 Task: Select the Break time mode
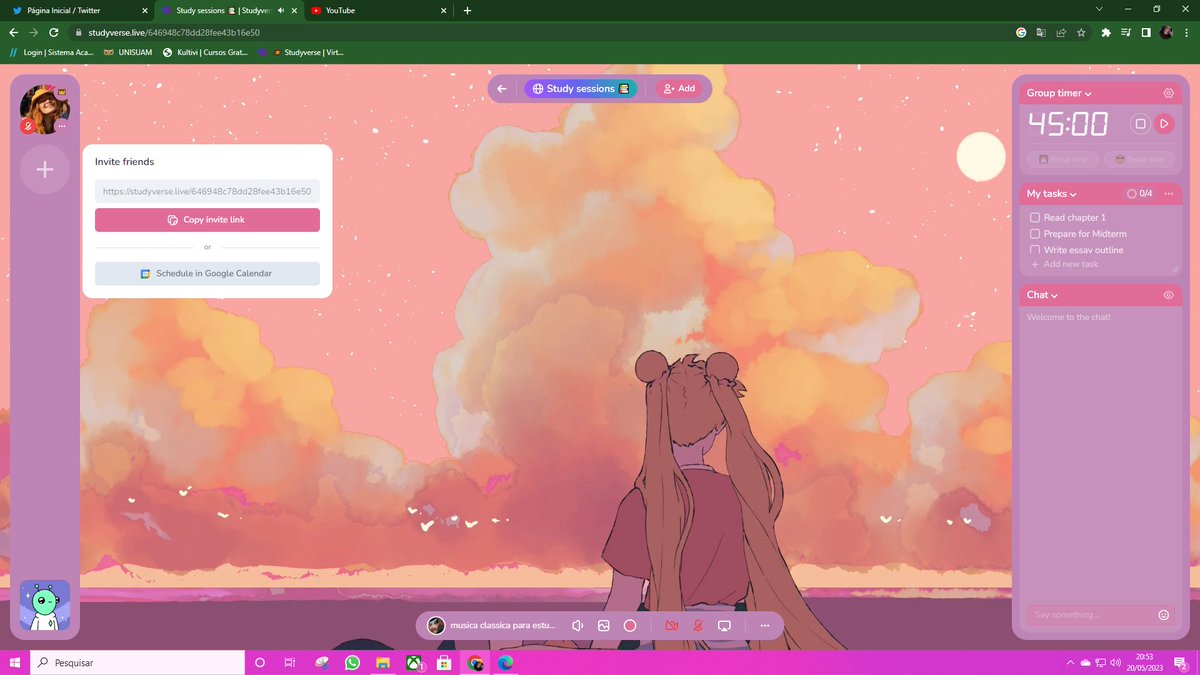1138,159
